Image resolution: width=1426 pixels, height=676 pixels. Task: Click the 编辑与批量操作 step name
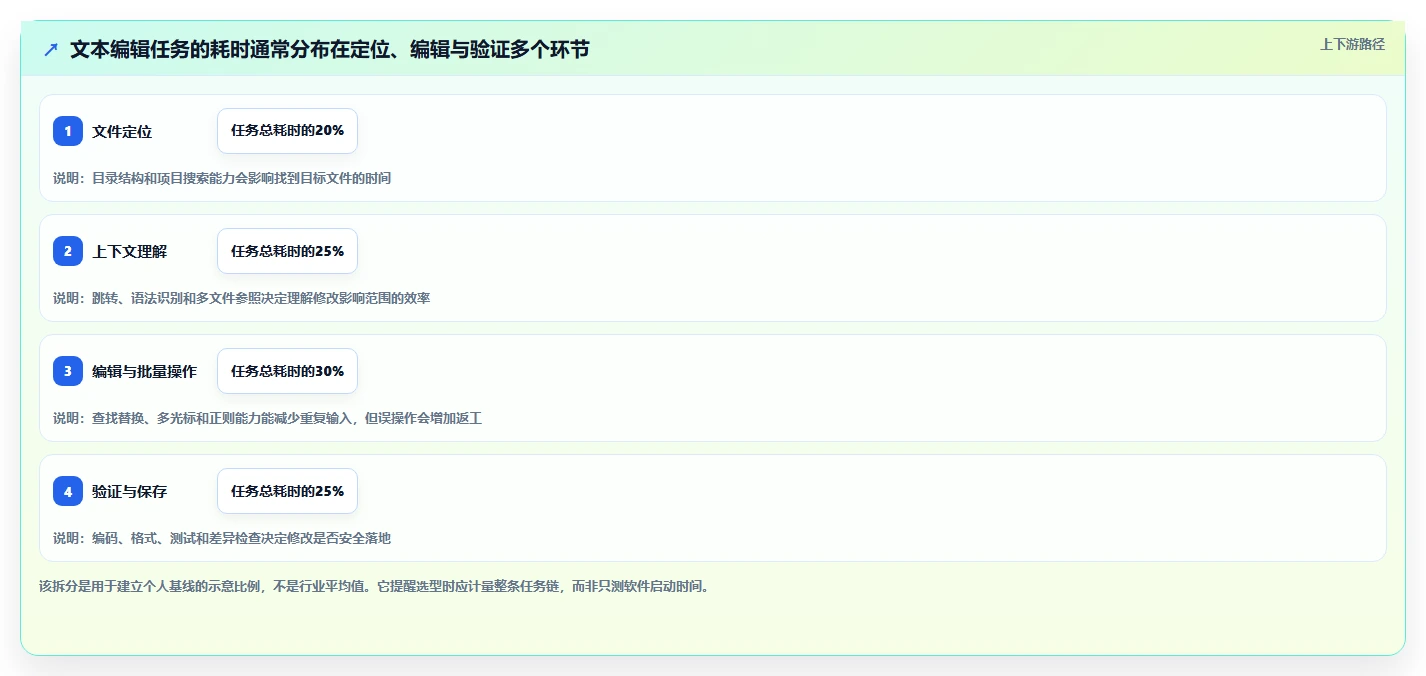(x=145, y=371)
